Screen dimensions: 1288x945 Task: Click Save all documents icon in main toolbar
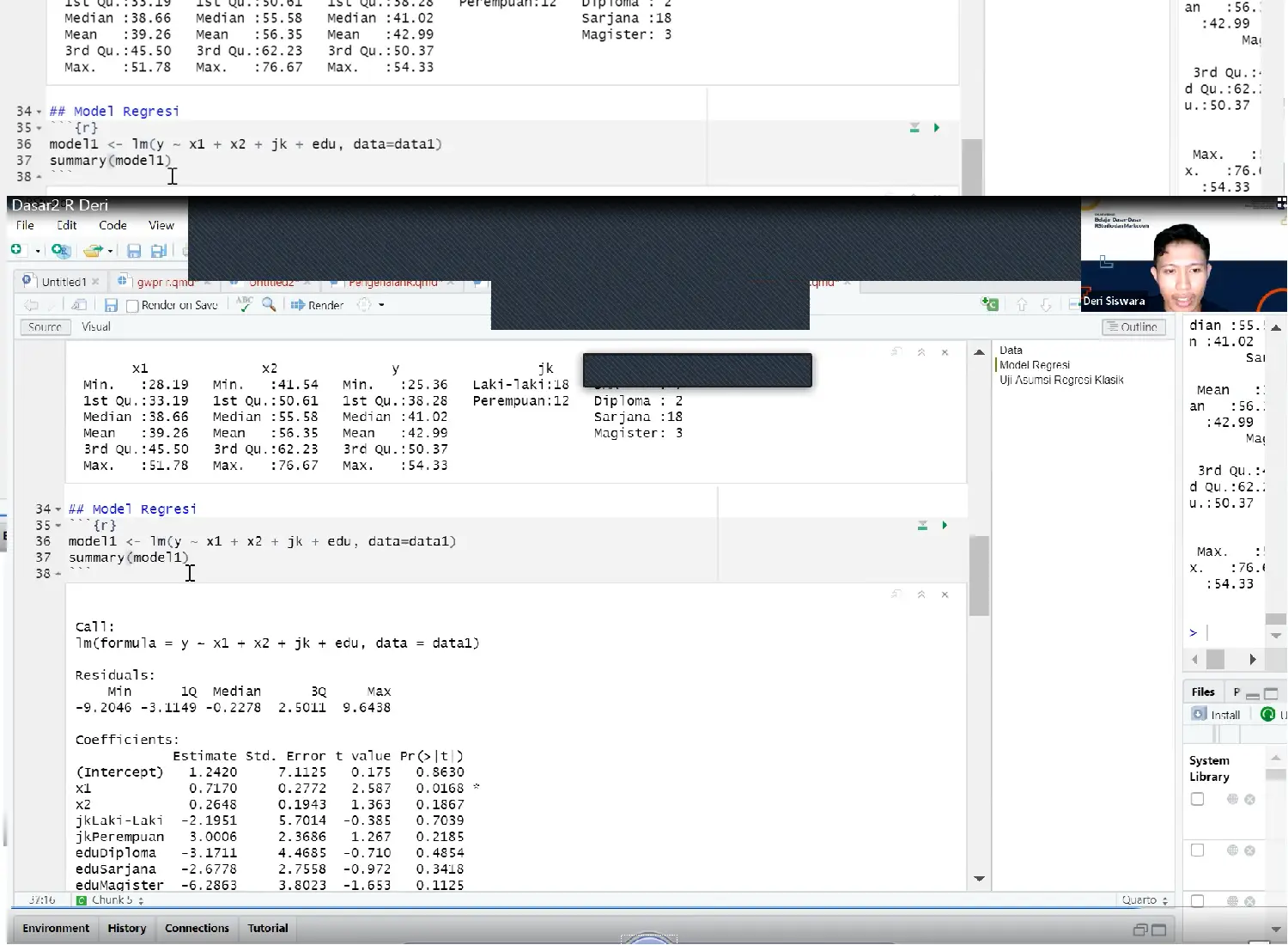pyautogui.click(x=159, y=251)
